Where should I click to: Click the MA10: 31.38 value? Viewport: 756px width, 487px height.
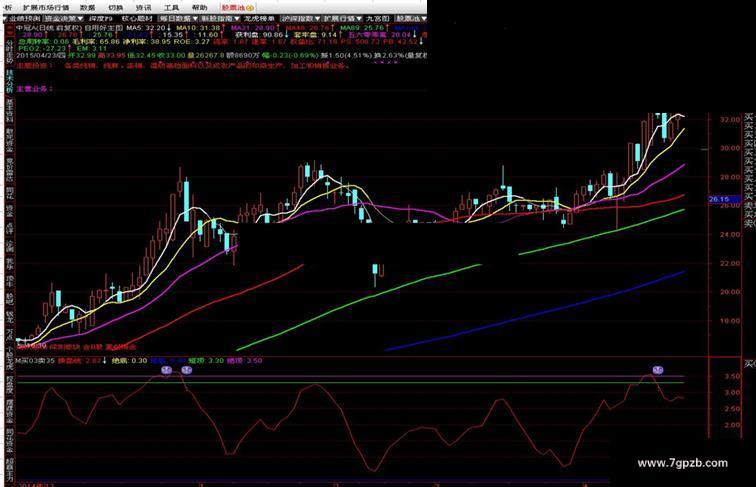tap(196, 28)
